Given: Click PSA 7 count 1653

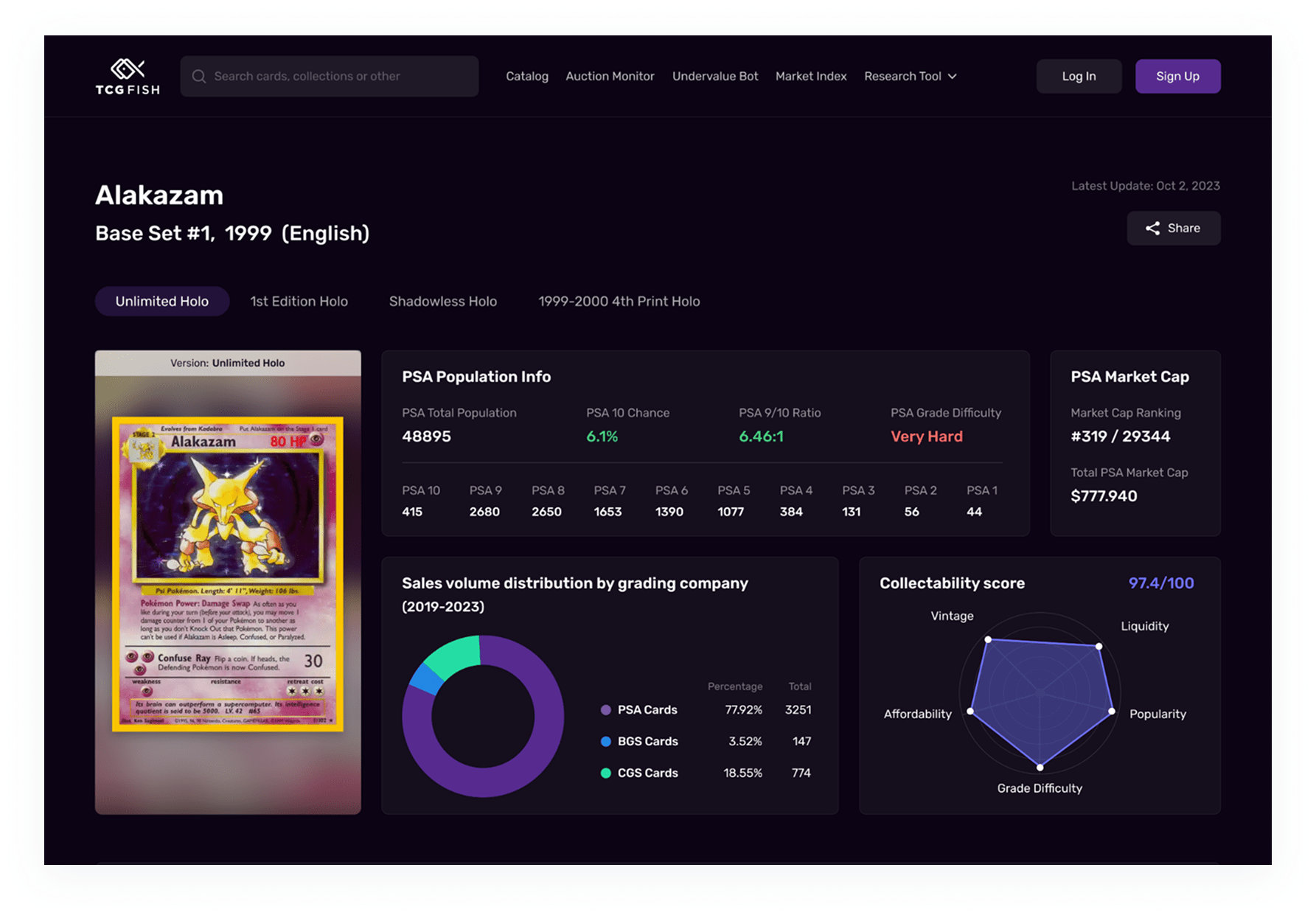Looking at the screenshot, I should pyautogui.click(x=607, y=512).
